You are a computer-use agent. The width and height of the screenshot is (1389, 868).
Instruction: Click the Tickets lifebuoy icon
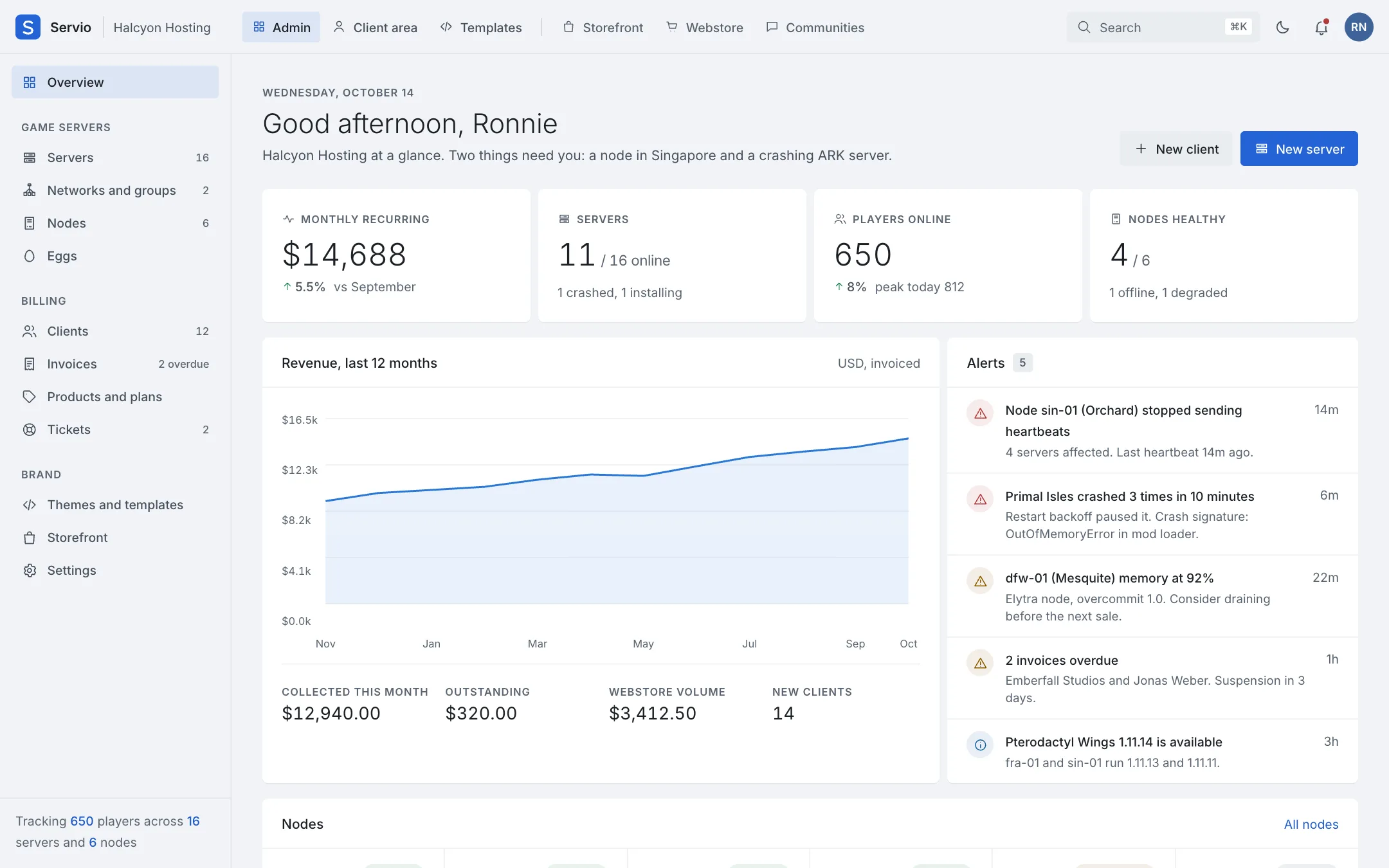point(30,429)
